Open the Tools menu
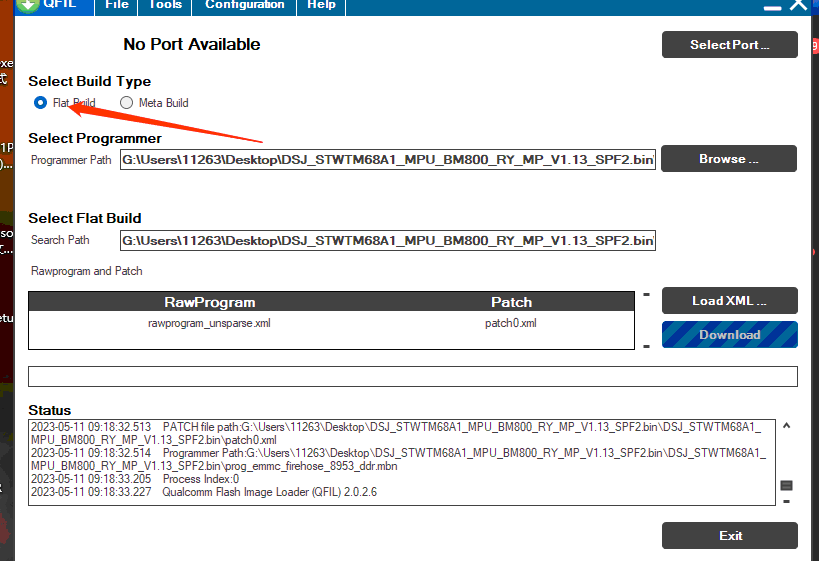 coord(165,5)
